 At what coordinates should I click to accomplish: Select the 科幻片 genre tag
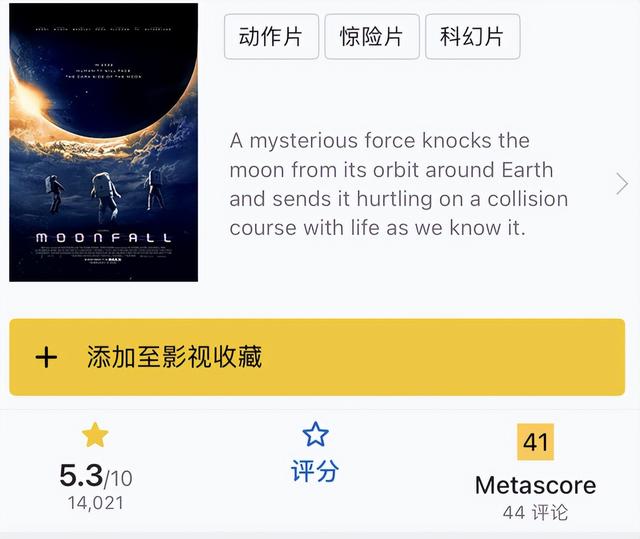473,37
